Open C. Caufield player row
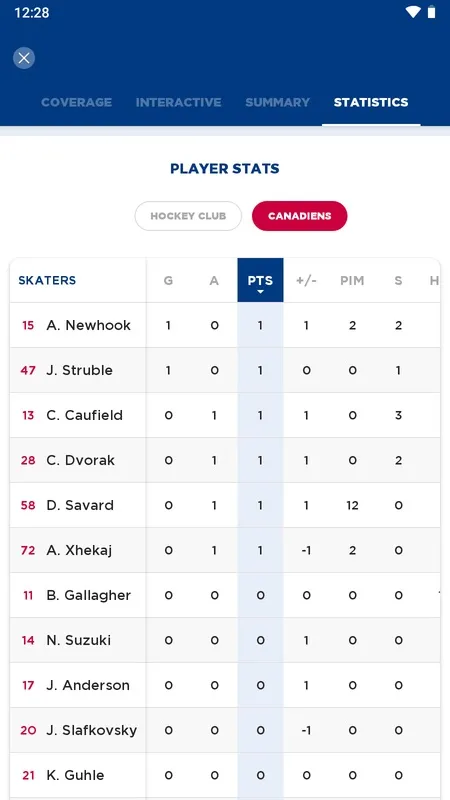Image resolution: width=450 pixels, height=800 pixels. pyautogui.click(x=224, y=415)
